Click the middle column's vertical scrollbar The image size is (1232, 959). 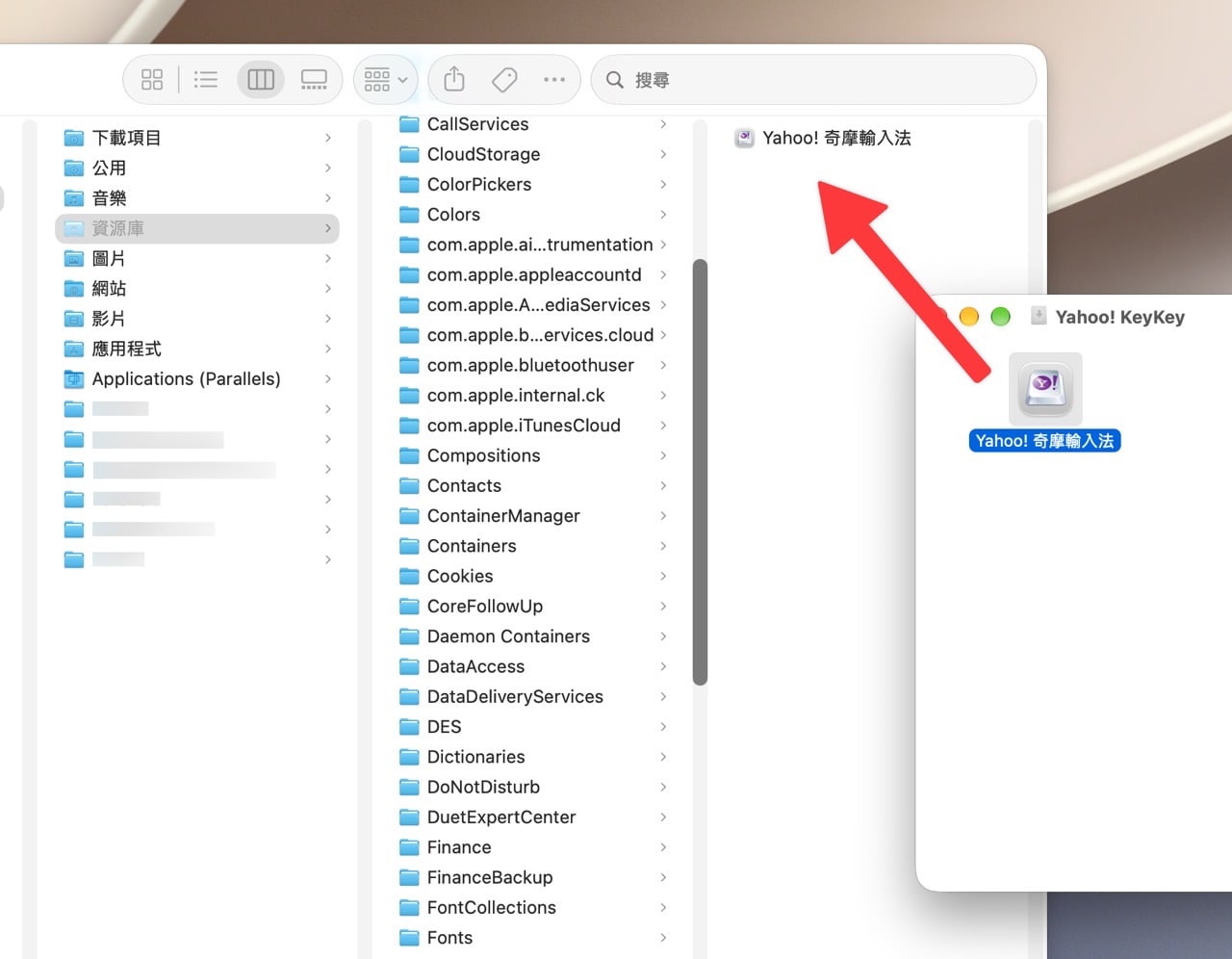click(x=700, y=472)
